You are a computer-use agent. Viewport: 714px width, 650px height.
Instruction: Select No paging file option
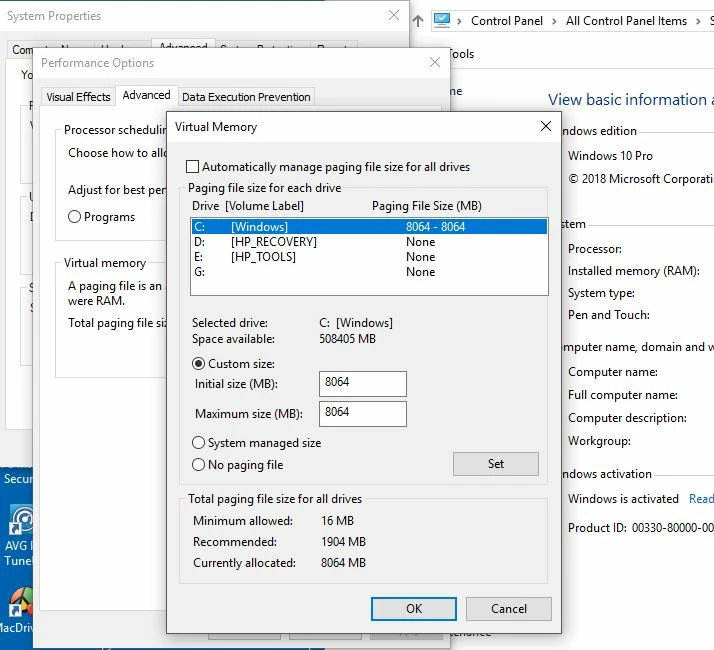pyautogui.click(x=198, y=465)
